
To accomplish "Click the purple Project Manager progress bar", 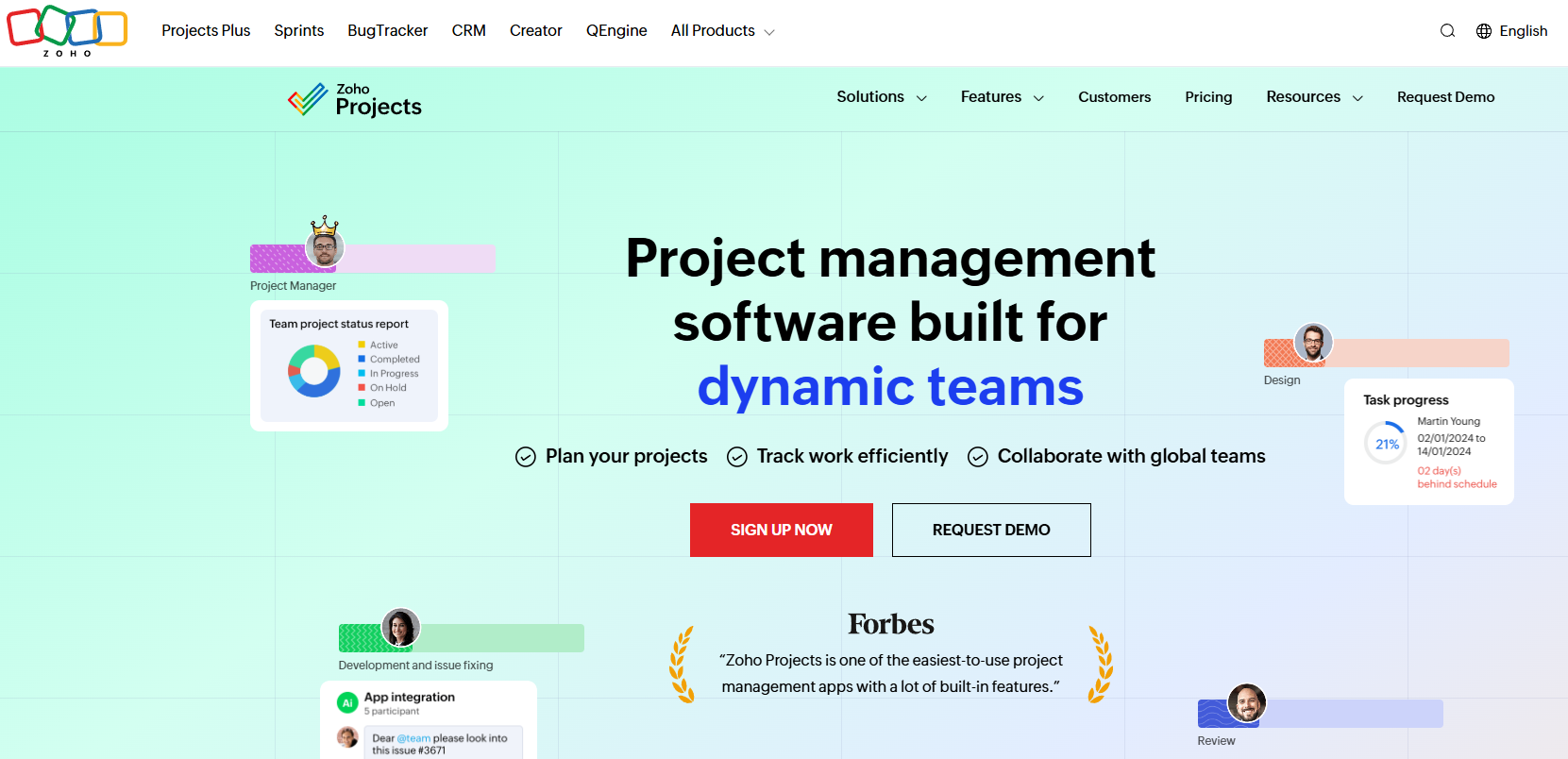I will coord(373,259).
